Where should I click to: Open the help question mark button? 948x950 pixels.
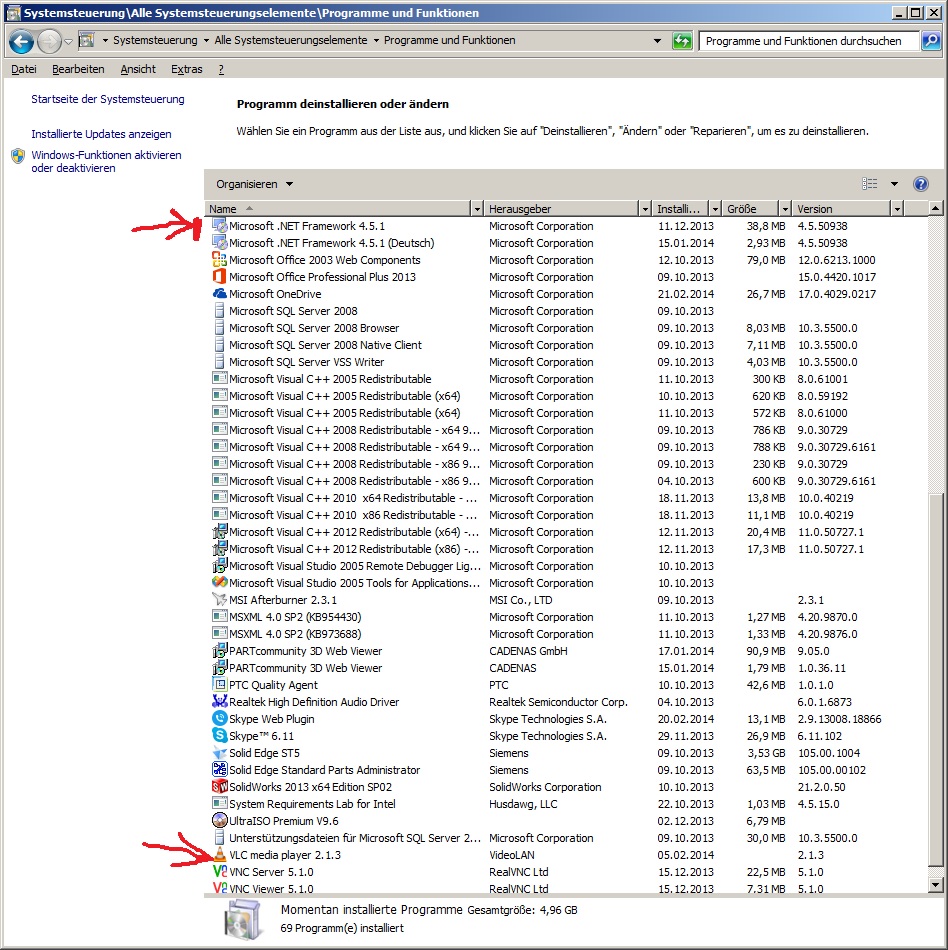(x=921, y=184)
